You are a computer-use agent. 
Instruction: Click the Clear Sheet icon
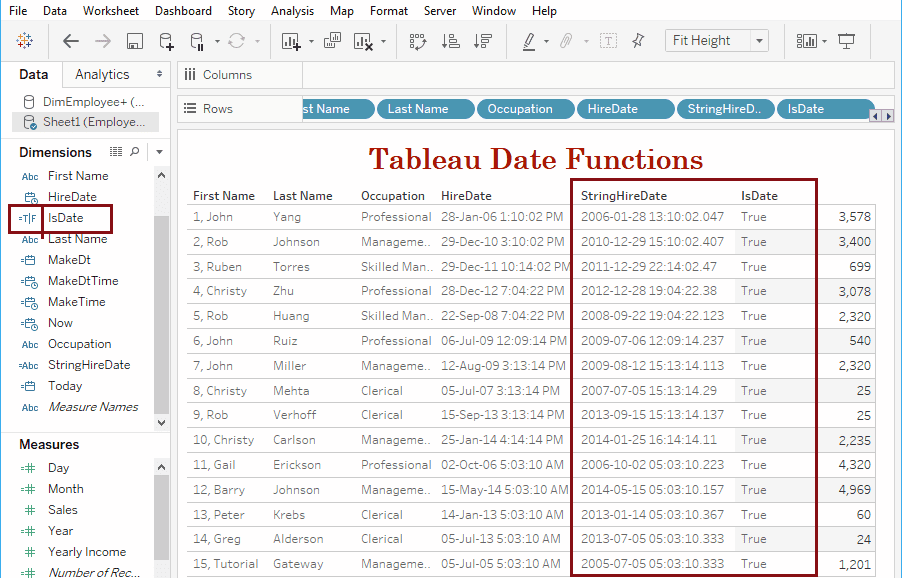364,41
